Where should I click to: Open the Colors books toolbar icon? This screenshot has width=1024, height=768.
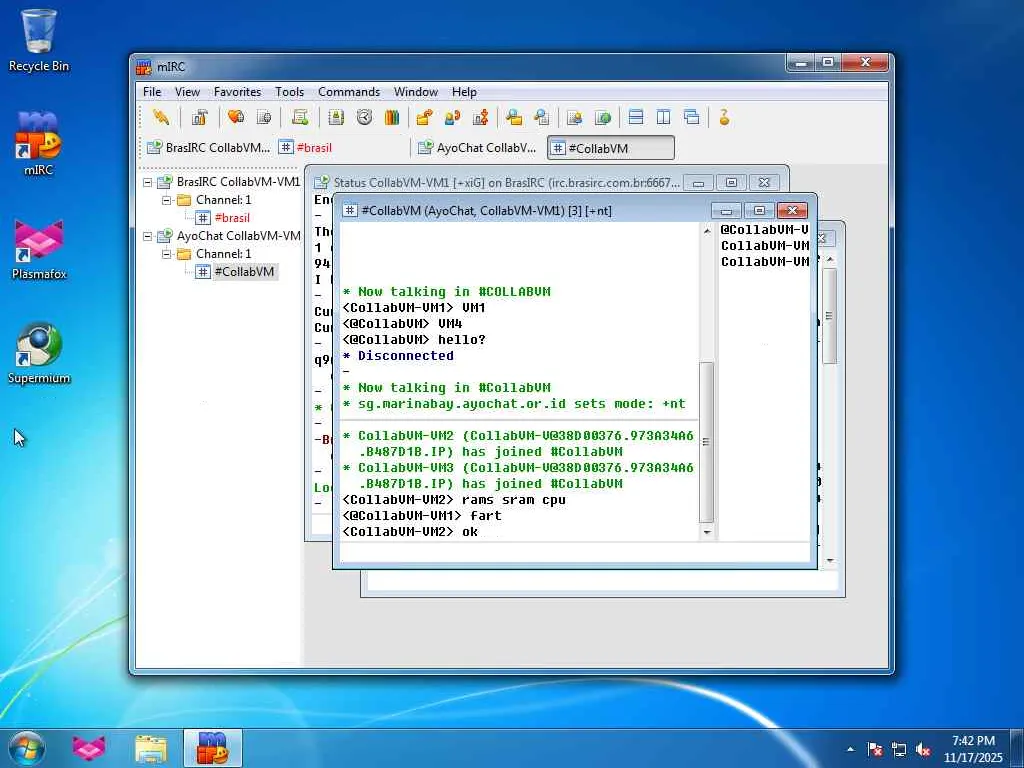coord(392,118)
